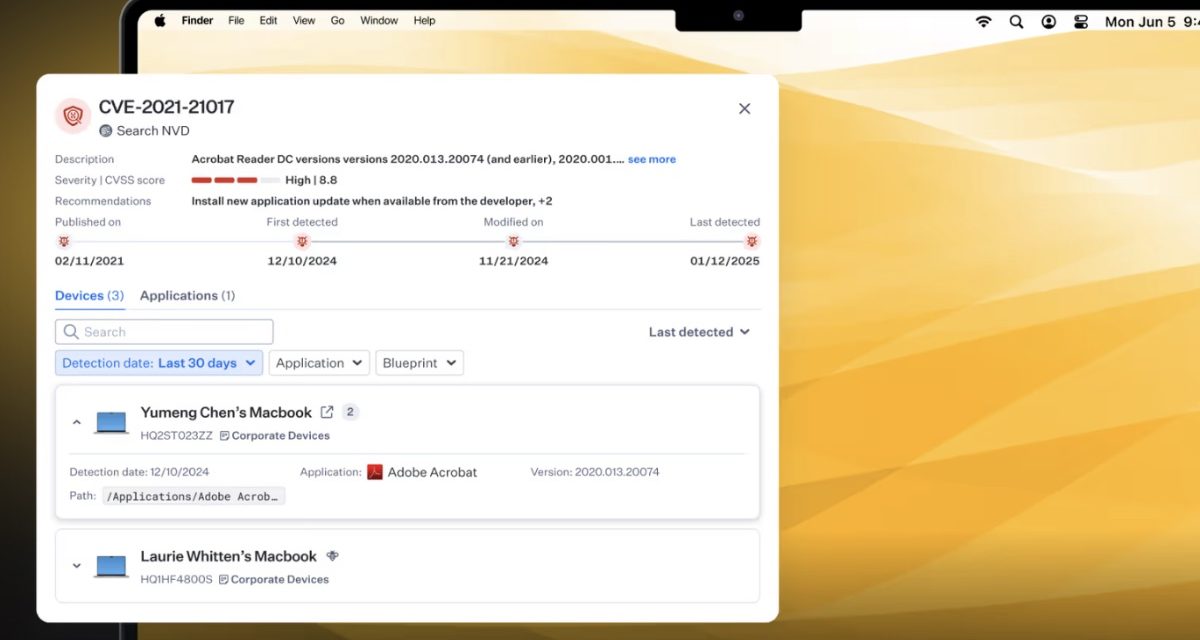
Task: Switch to the Applications (1) tab
Action: click(187, 296)
